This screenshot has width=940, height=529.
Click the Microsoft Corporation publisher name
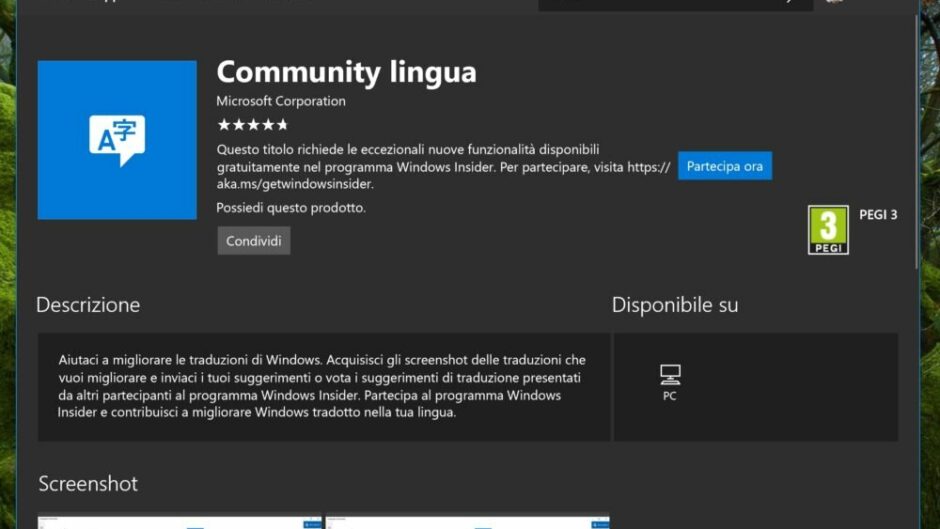[281, 101]
